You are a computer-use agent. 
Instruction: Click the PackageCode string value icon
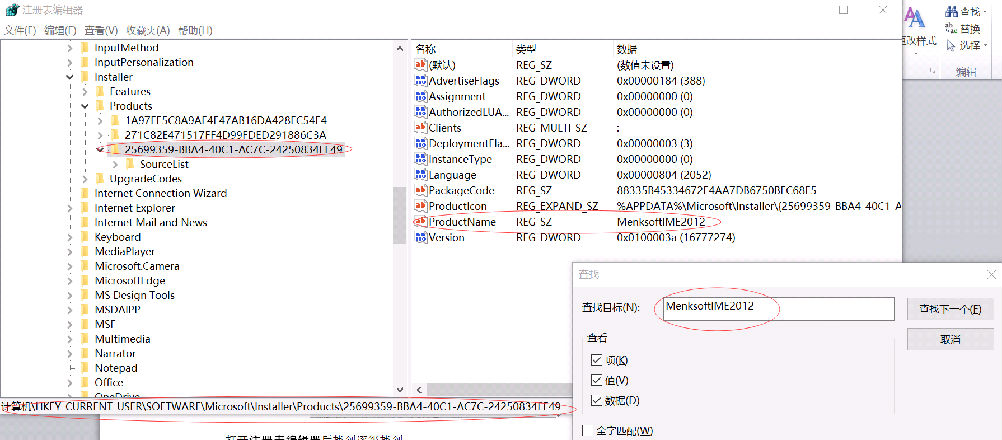click(421, 190)
